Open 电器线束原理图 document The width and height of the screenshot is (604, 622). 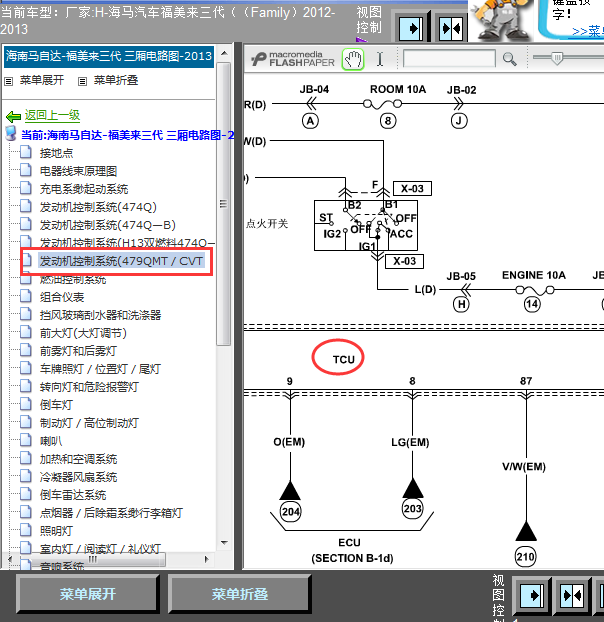coord(78,171)
